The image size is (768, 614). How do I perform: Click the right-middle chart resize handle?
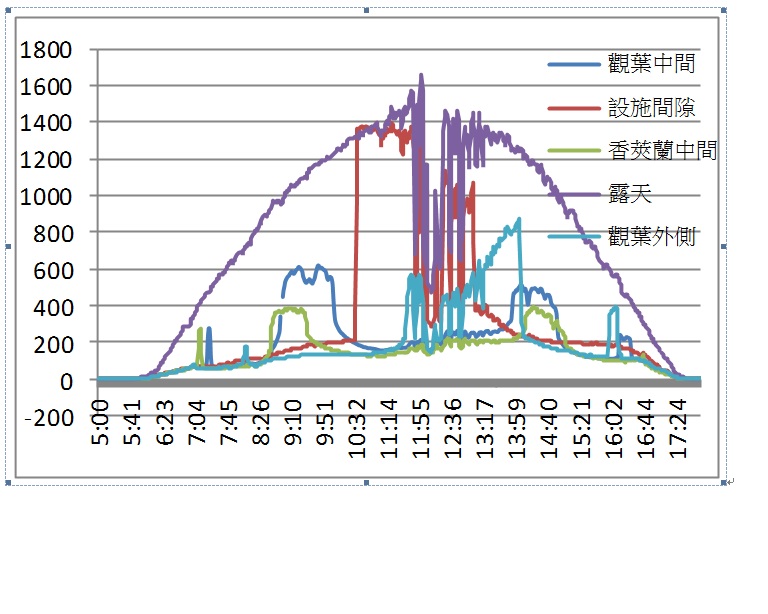click(724, 246)
